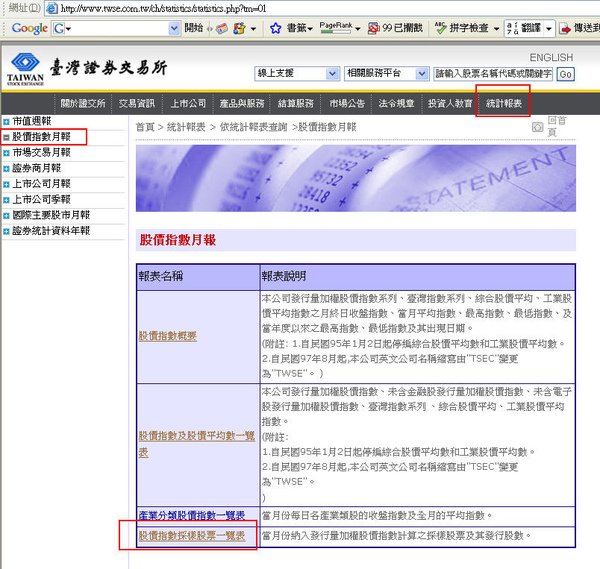Screen dimensions: 600x569
Task: Open the PageRank dropdown arrow
Action: [357, 29]
